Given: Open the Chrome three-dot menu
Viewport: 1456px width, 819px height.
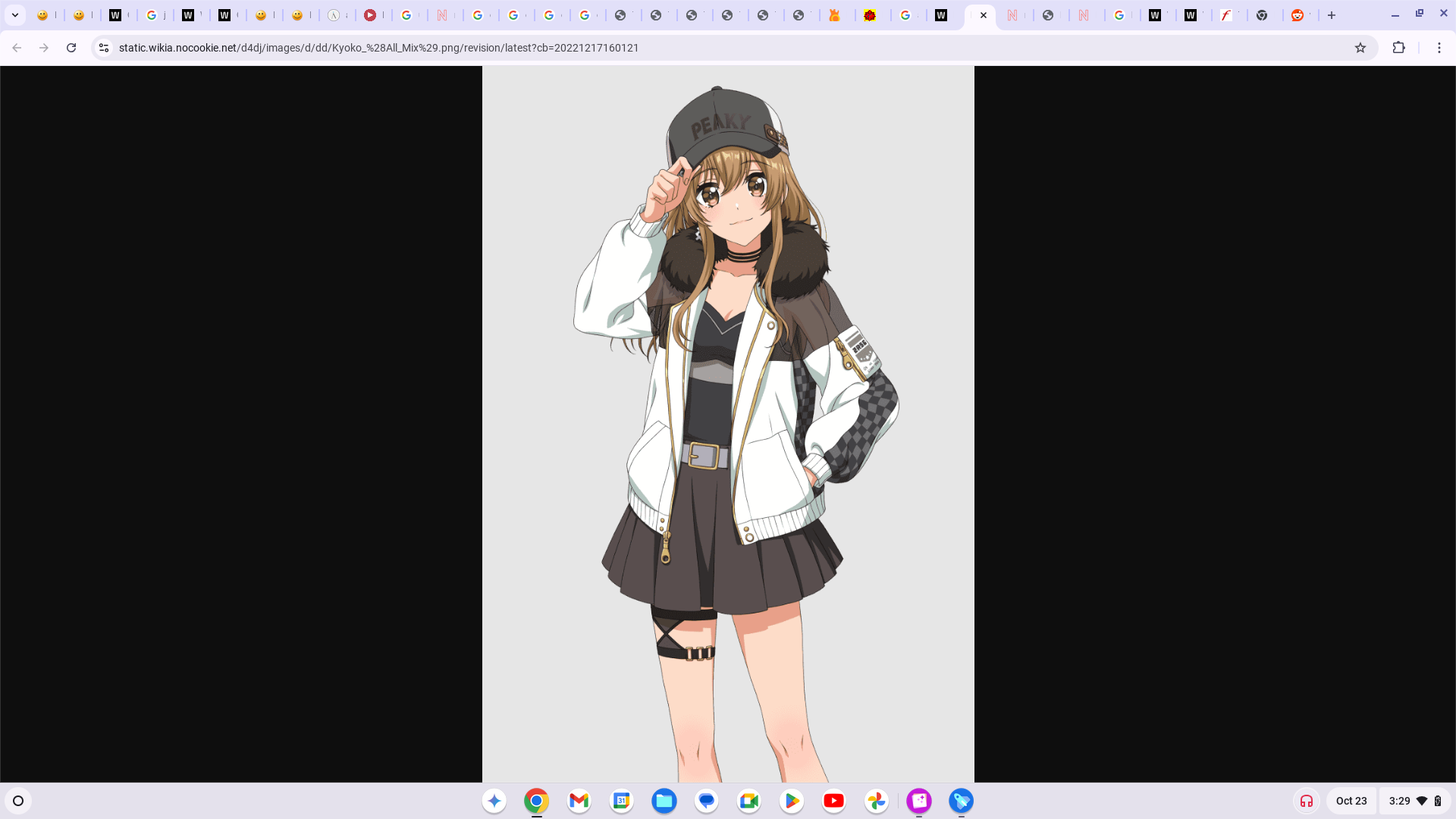Looking at the screenshot, I should [x=1439, y=48].
